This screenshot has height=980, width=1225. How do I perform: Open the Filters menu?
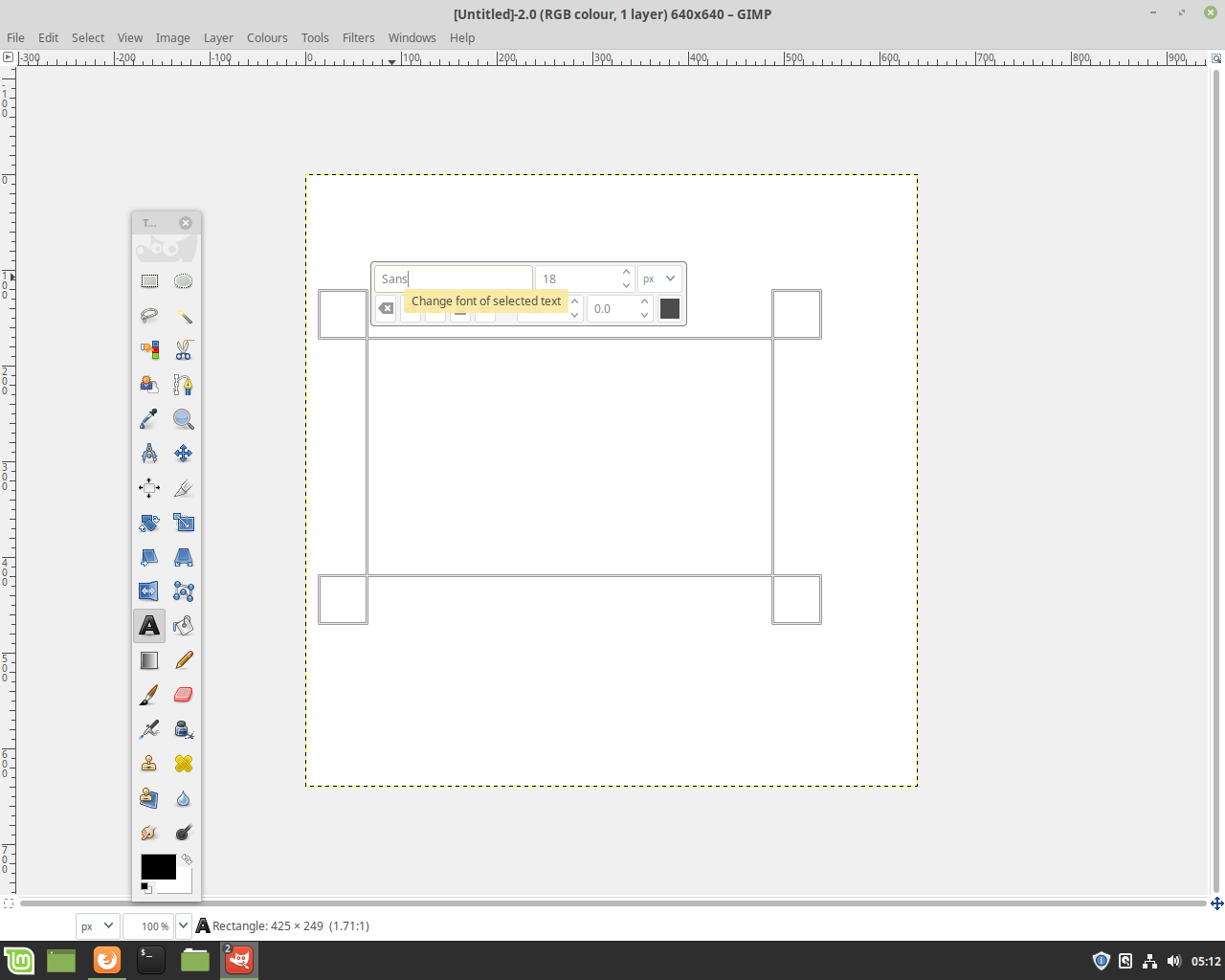tap(358, 38)
